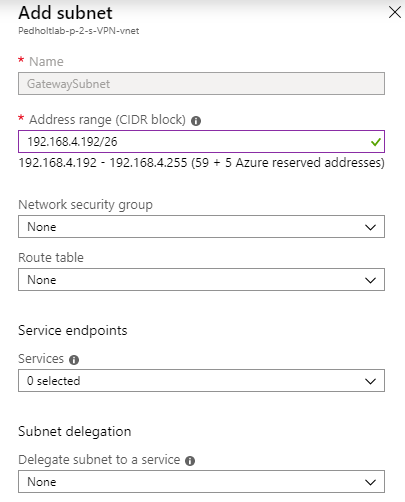
Task: Open Delegate subnet to a service dropdown
Action: pos(201,481)
